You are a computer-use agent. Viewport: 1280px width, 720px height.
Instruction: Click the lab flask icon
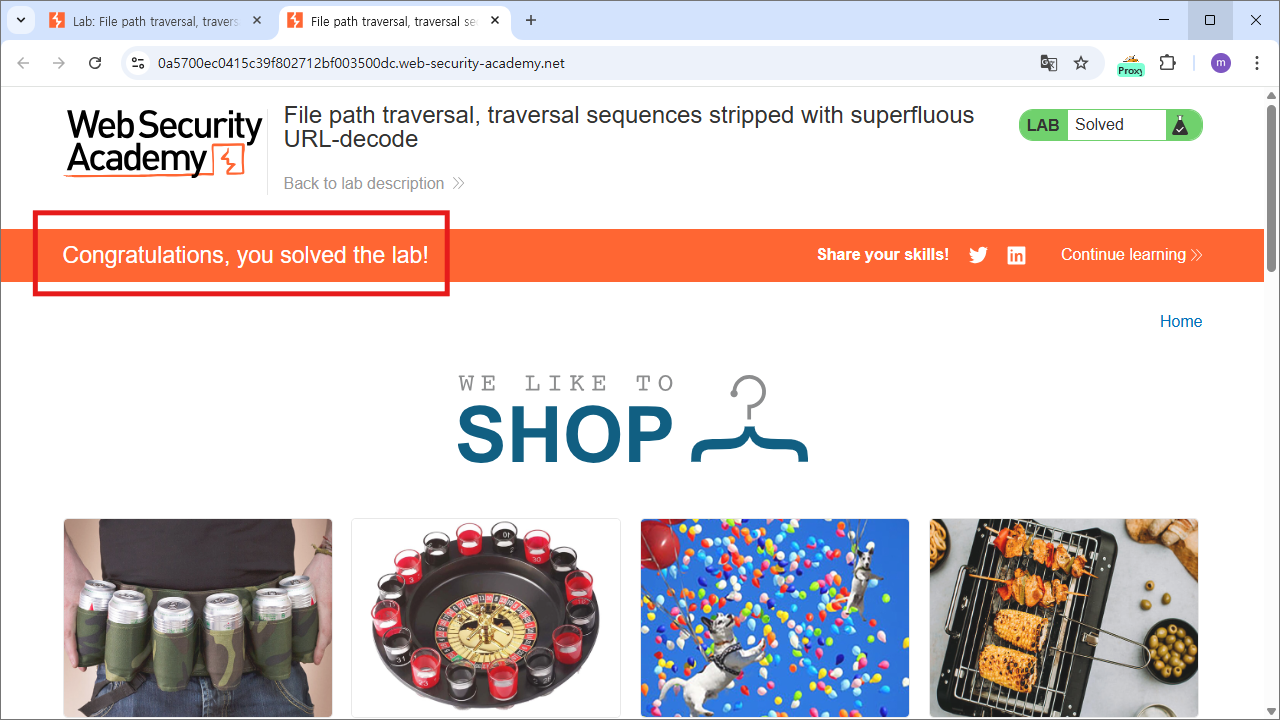[x=1180, y=125]
